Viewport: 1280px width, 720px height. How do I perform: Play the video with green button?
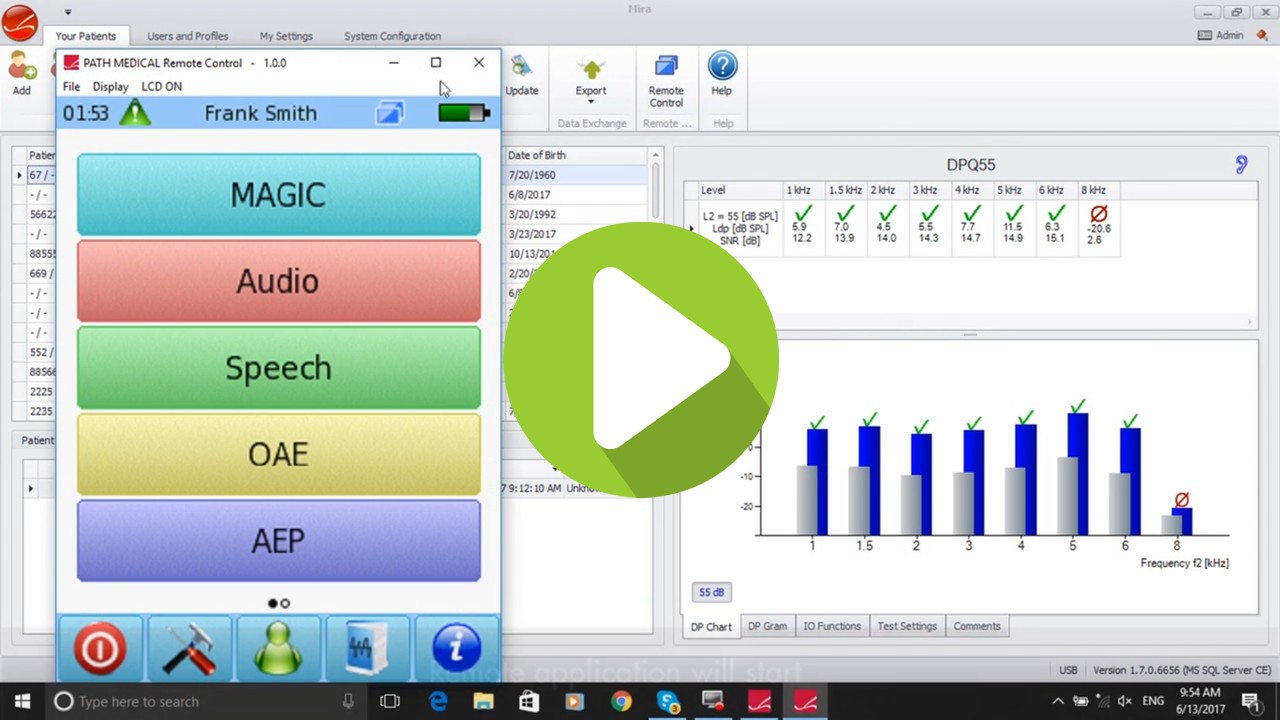(x=641, y=360)
